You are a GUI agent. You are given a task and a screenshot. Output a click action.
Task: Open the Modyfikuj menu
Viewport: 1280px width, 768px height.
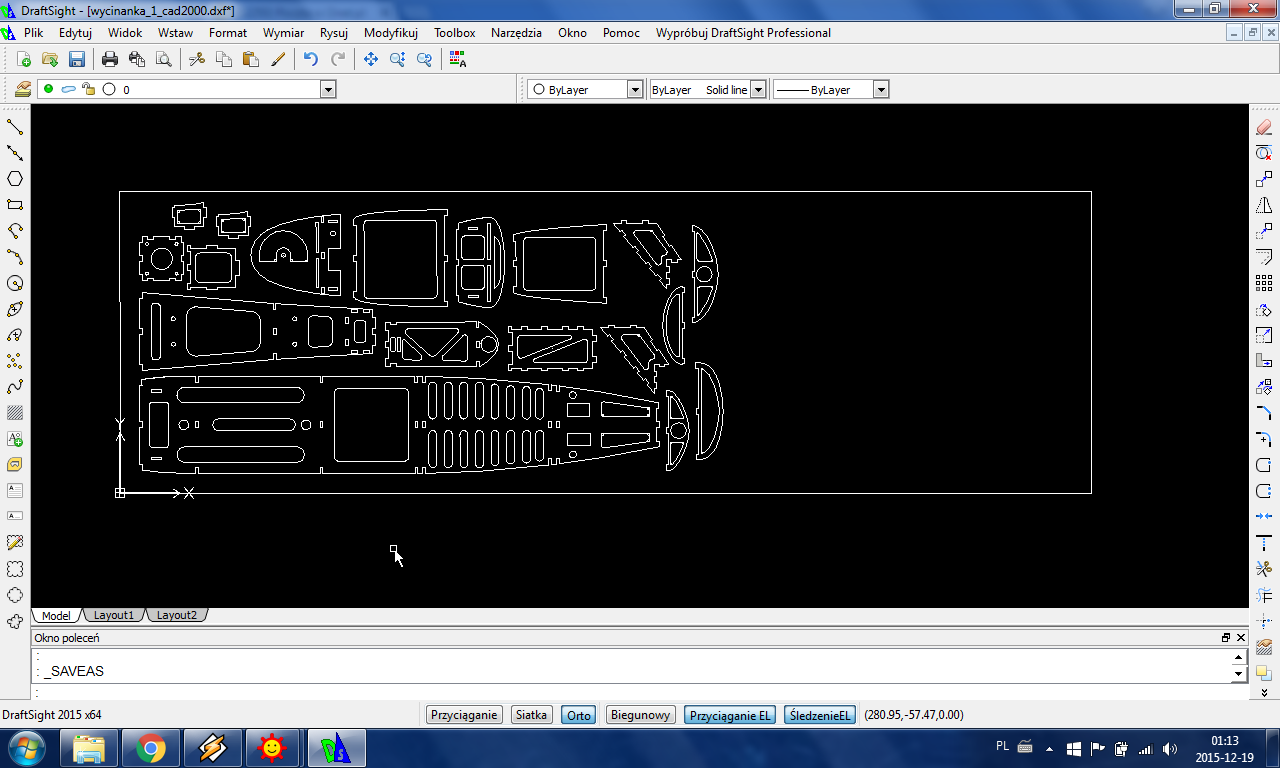[390, 33]
